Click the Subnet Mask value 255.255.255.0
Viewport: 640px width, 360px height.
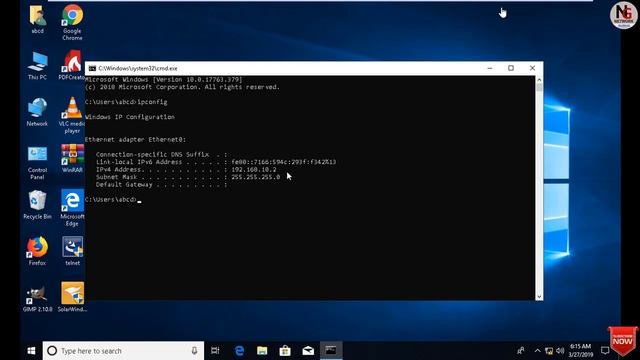[x=256, y=177]
